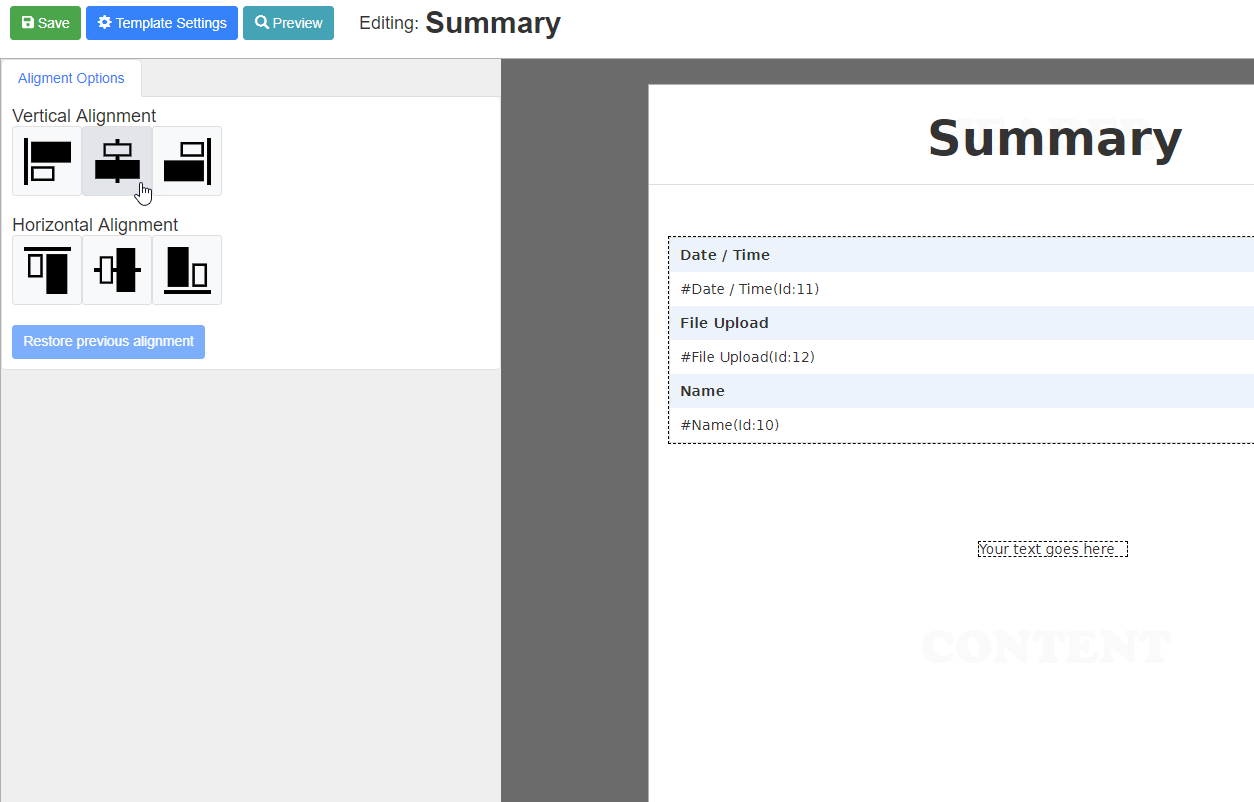Click the #Name(Id:10) field

tap(962, 425)
